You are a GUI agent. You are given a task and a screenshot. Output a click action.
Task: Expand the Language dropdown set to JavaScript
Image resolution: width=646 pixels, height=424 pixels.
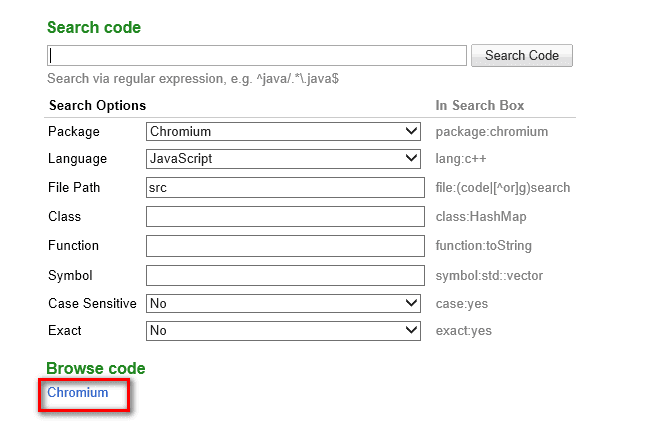[285, 158]
